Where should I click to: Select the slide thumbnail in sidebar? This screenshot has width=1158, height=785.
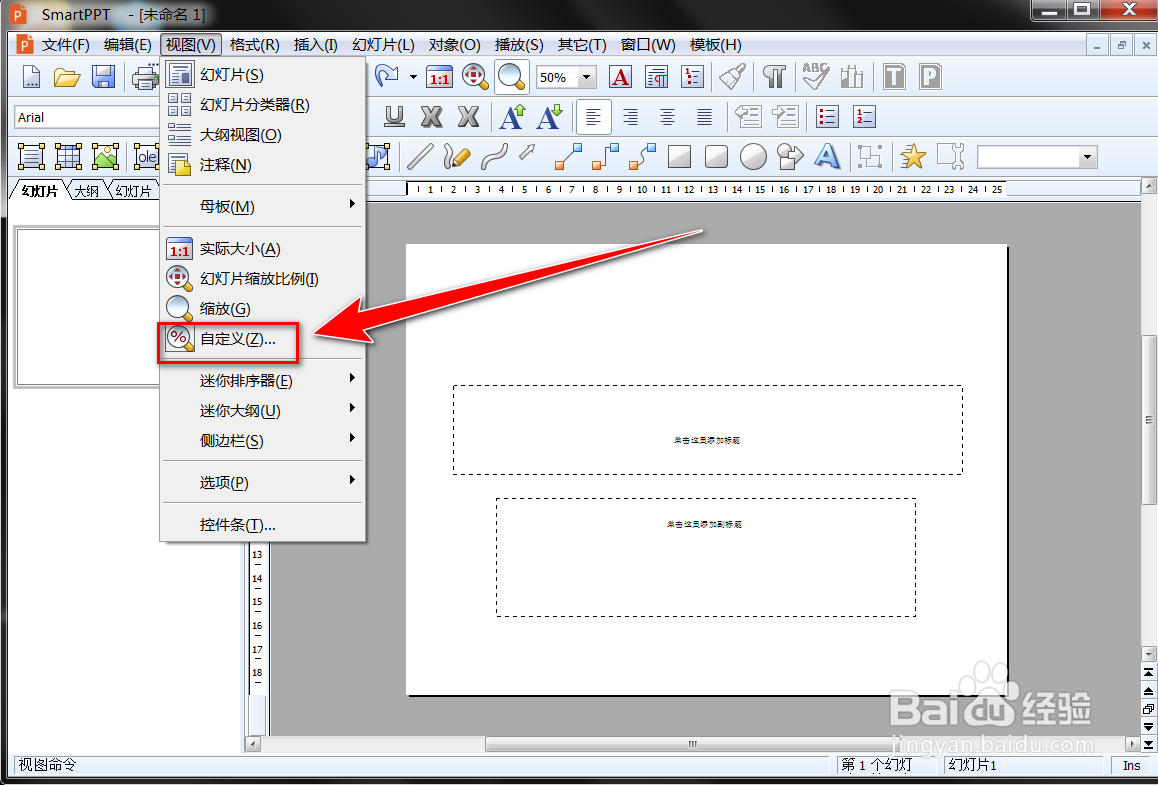pyautogui.click(x=87, y=307)
